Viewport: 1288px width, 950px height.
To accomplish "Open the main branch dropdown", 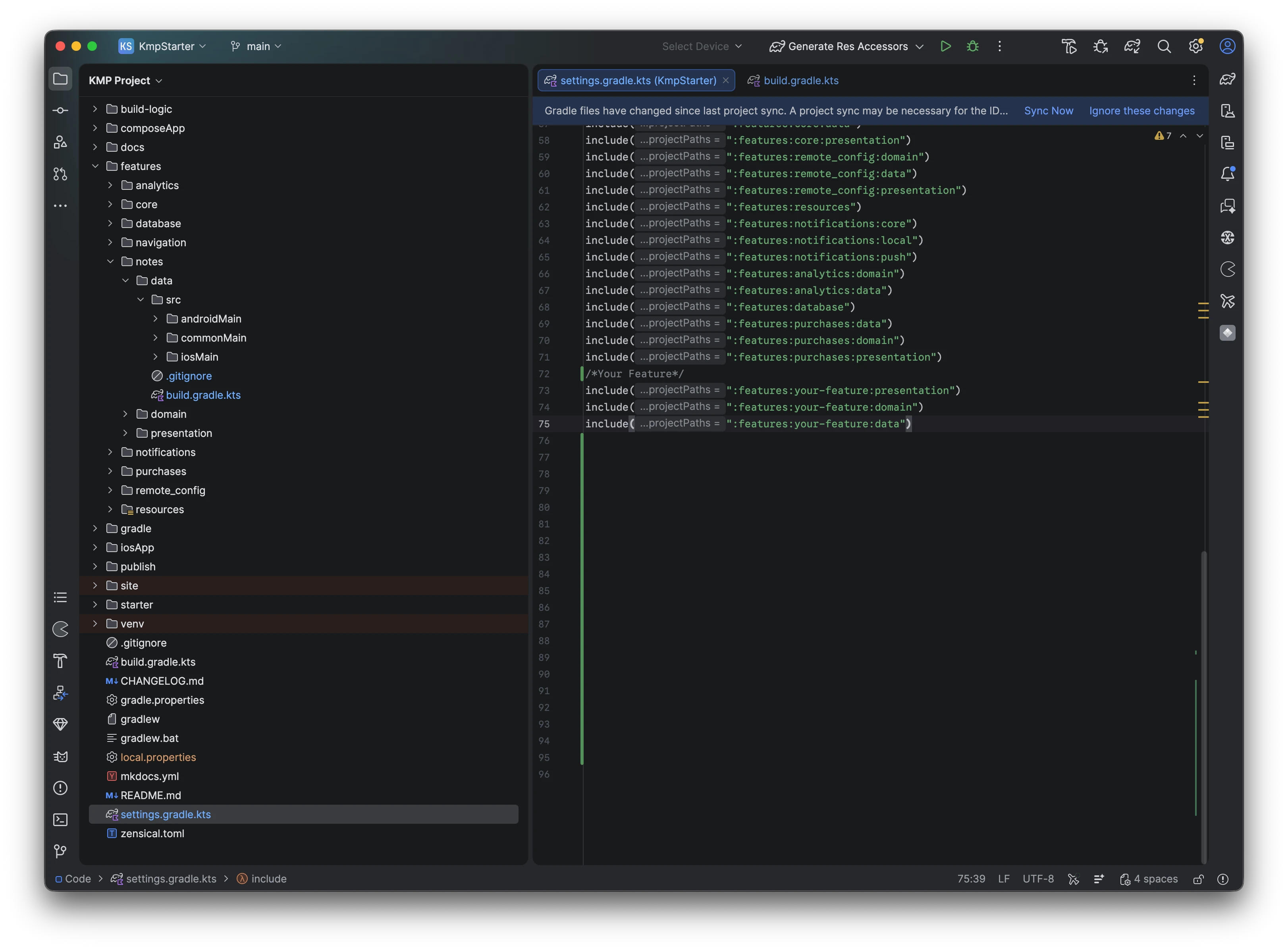I will [x=255, y=46].
